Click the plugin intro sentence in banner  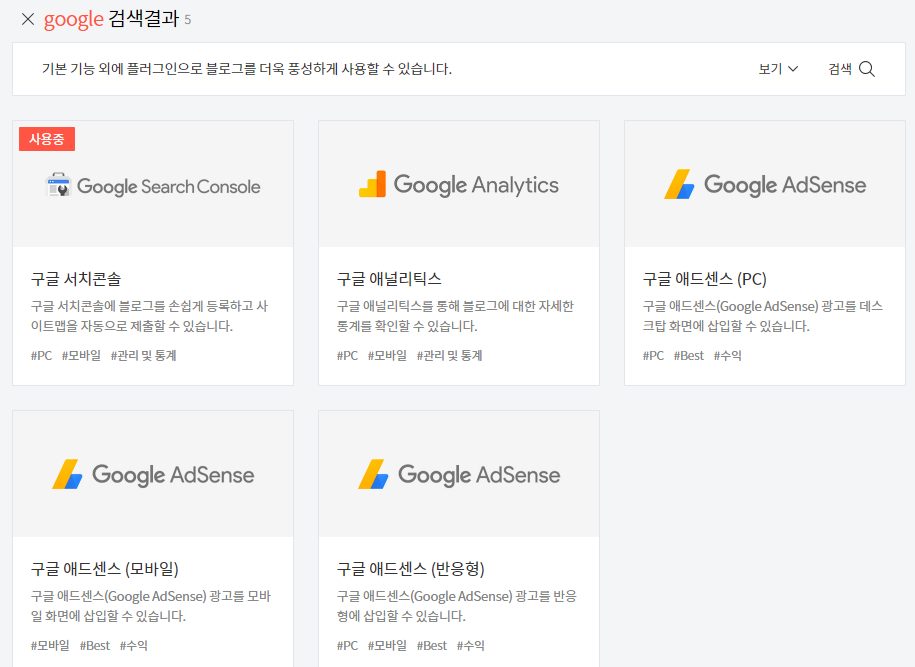click(x=247, y=69)
